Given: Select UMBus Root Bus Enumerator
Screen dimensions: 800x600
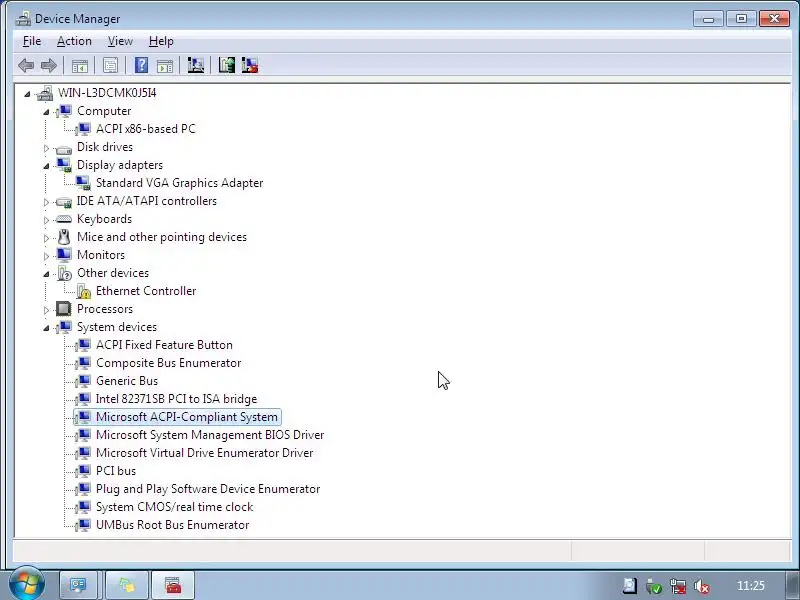Looking at the screenshot, I should pos(172,524).
